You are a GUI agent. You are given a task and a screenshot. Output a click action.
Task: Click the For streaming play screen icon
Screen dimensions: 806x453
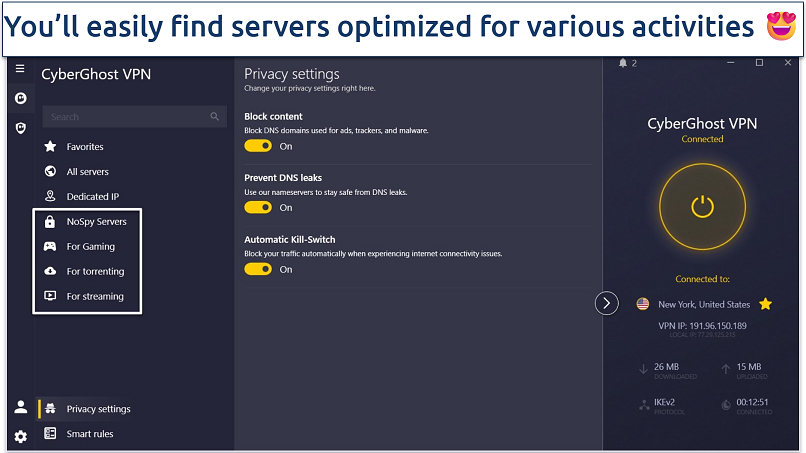50,296
